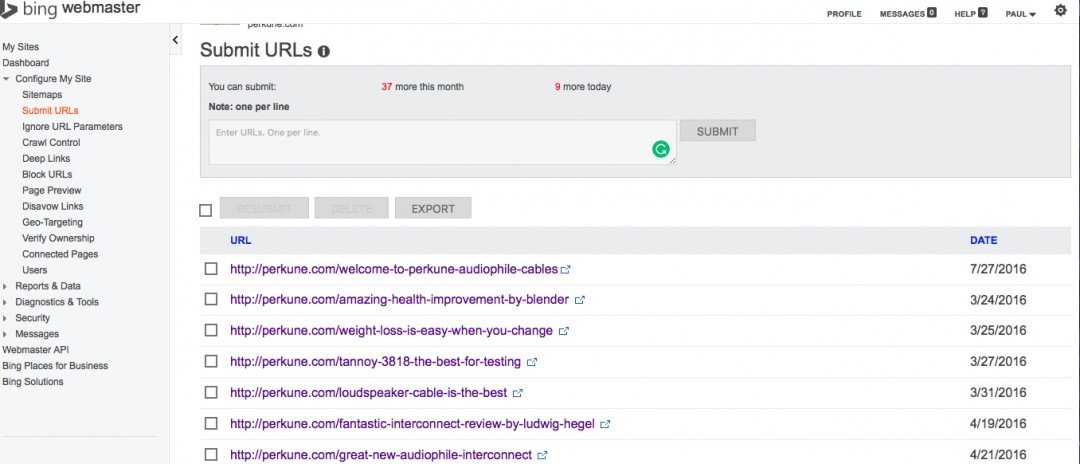The image size is (1080, 464).
Task: Open the PAUL account dropdown
Action: point(1021,14)
